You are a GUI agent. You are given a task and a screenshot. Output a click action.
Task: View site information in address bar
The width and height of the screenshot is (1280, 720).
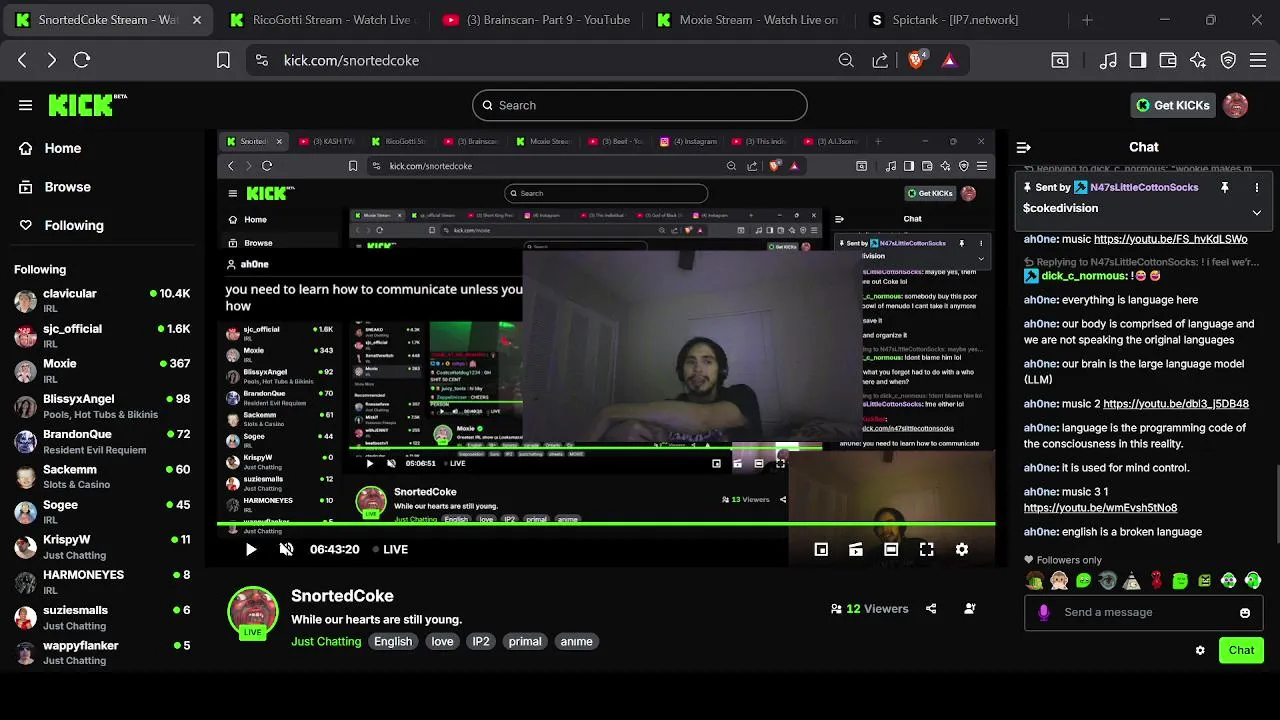pyautogui.click(x=262, y=60)
